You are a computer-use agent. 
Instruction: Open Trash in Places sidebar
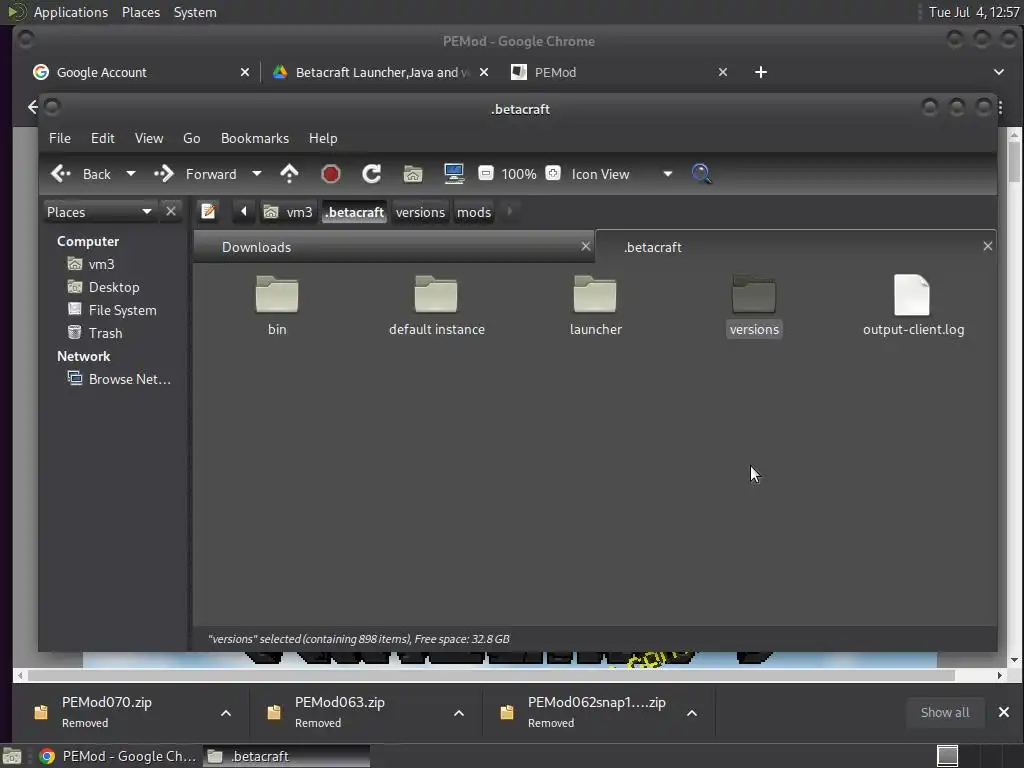click(x=95, y=333)
